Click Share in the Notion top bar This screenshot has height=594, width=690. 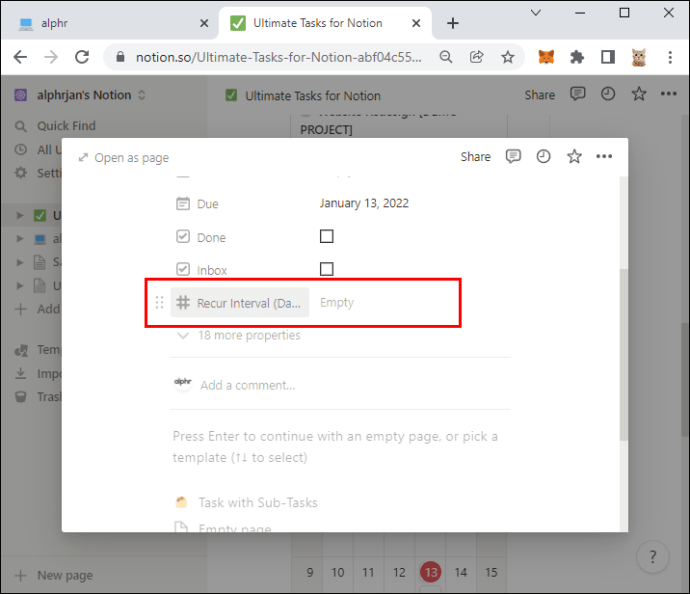point(540,95)
